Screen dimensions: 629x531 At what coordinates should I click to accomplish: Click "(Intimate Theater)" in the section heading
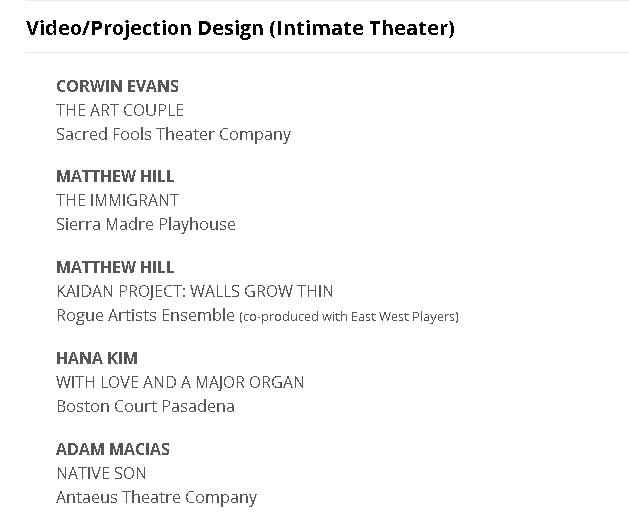[361, 28]
